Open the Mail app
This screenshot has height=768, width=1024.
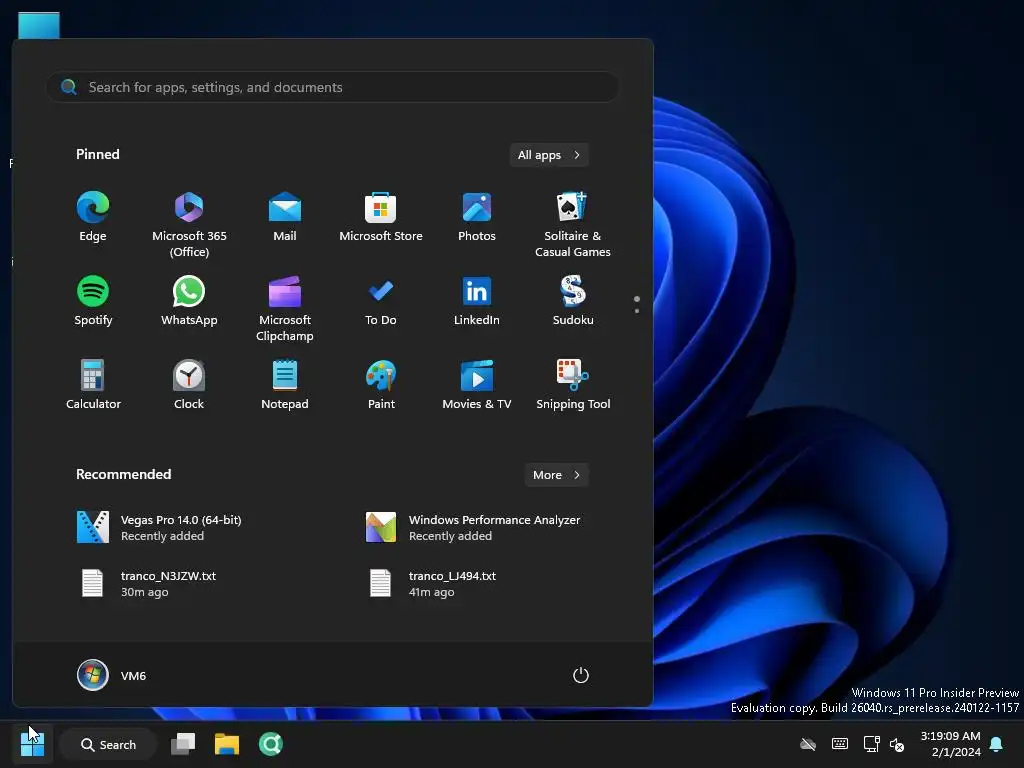[285, 217]
